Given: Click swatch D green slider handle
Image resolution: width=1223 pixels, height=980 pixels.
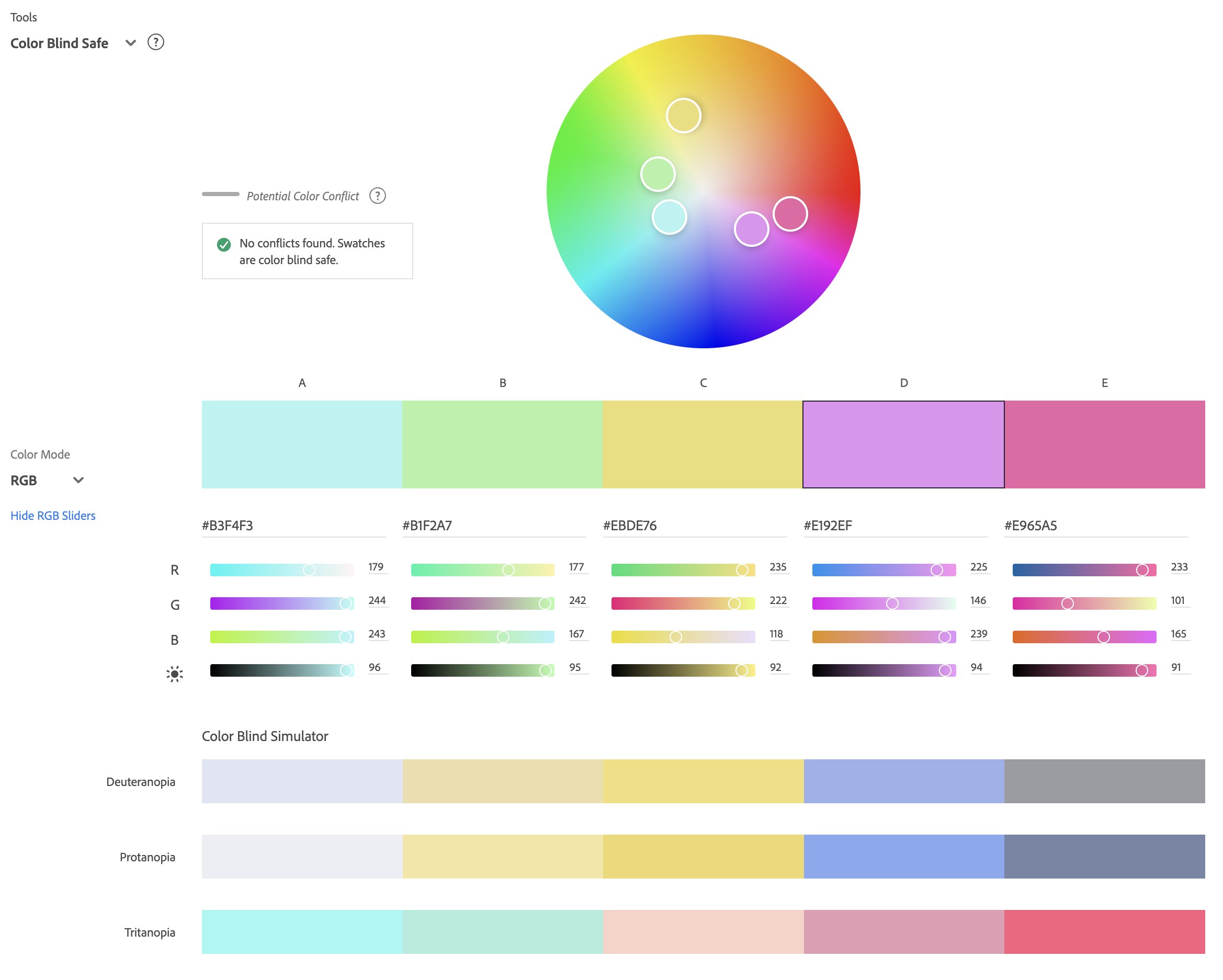Looking at the screenshot, I should click(892, 603).
